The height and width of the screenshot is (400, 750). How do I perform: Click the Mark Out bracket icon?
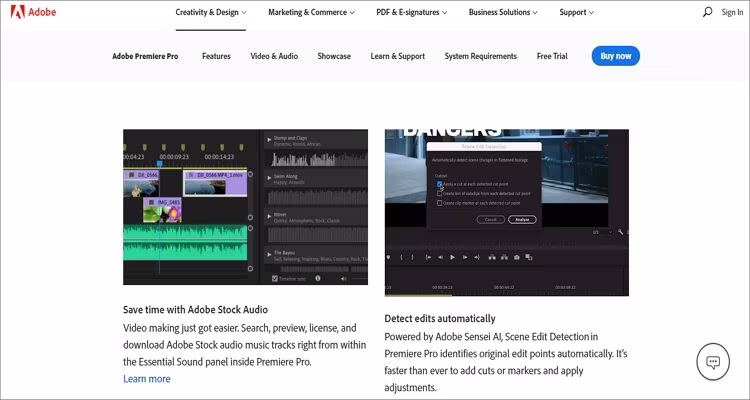tap(413, 257)
